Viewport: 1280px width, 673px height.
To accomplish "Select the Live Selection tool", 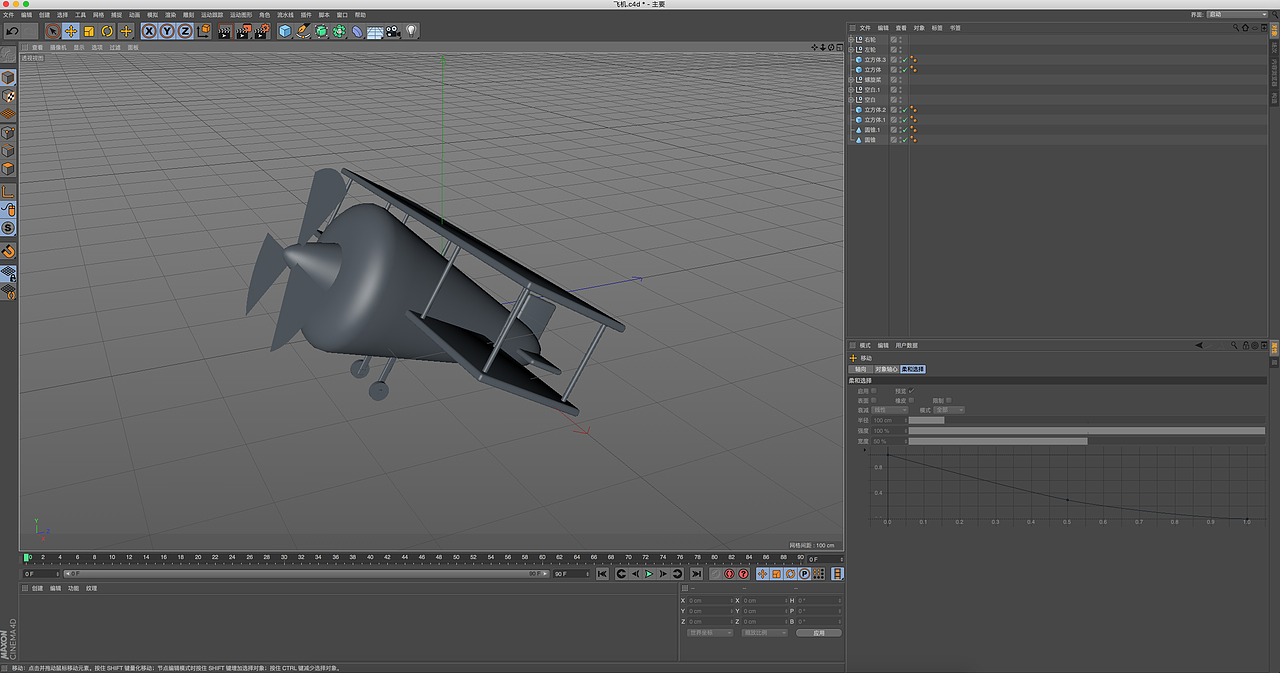I will pos(53,31).
